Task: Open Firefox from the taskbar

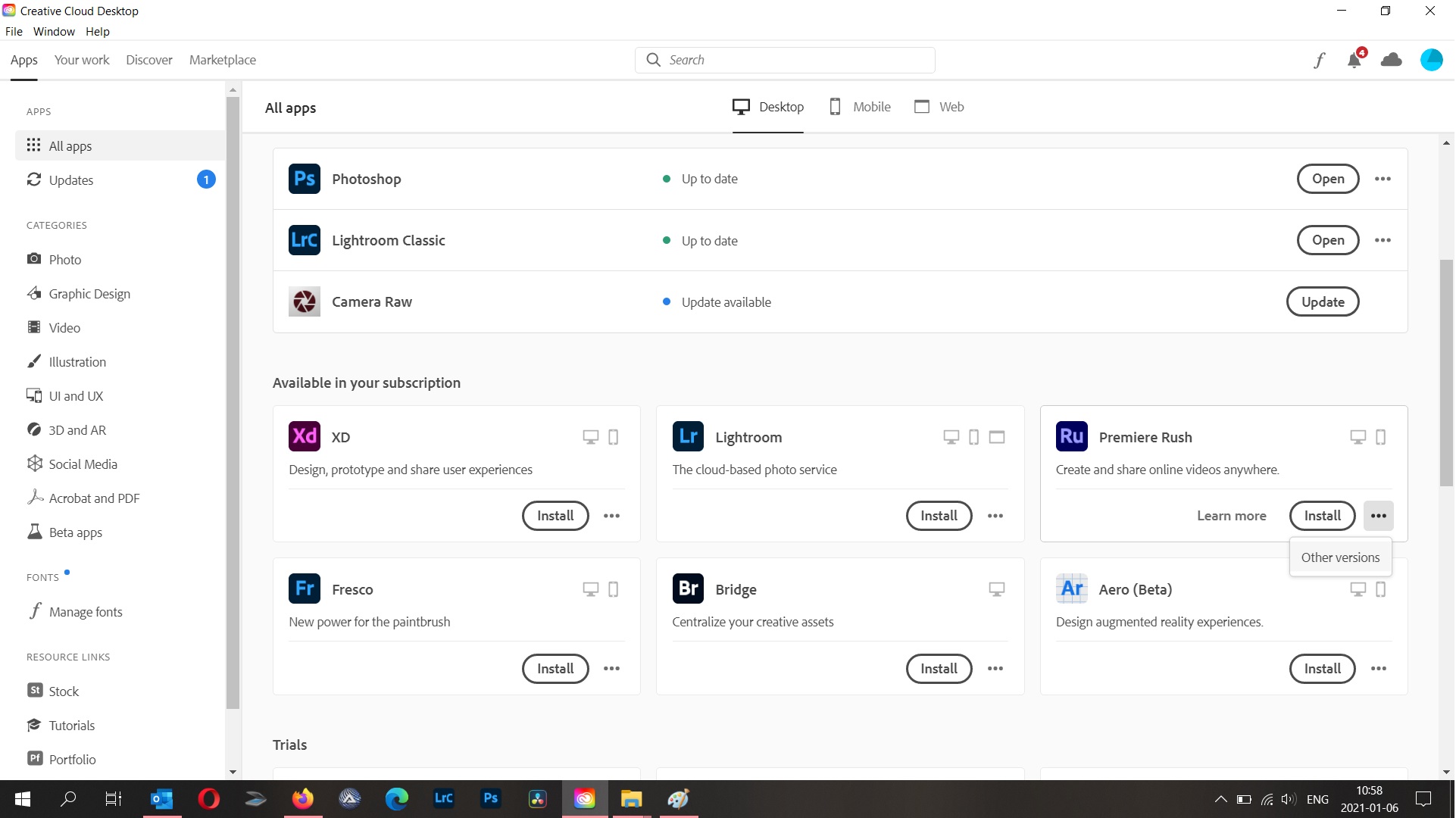Action: click(302, 798)
